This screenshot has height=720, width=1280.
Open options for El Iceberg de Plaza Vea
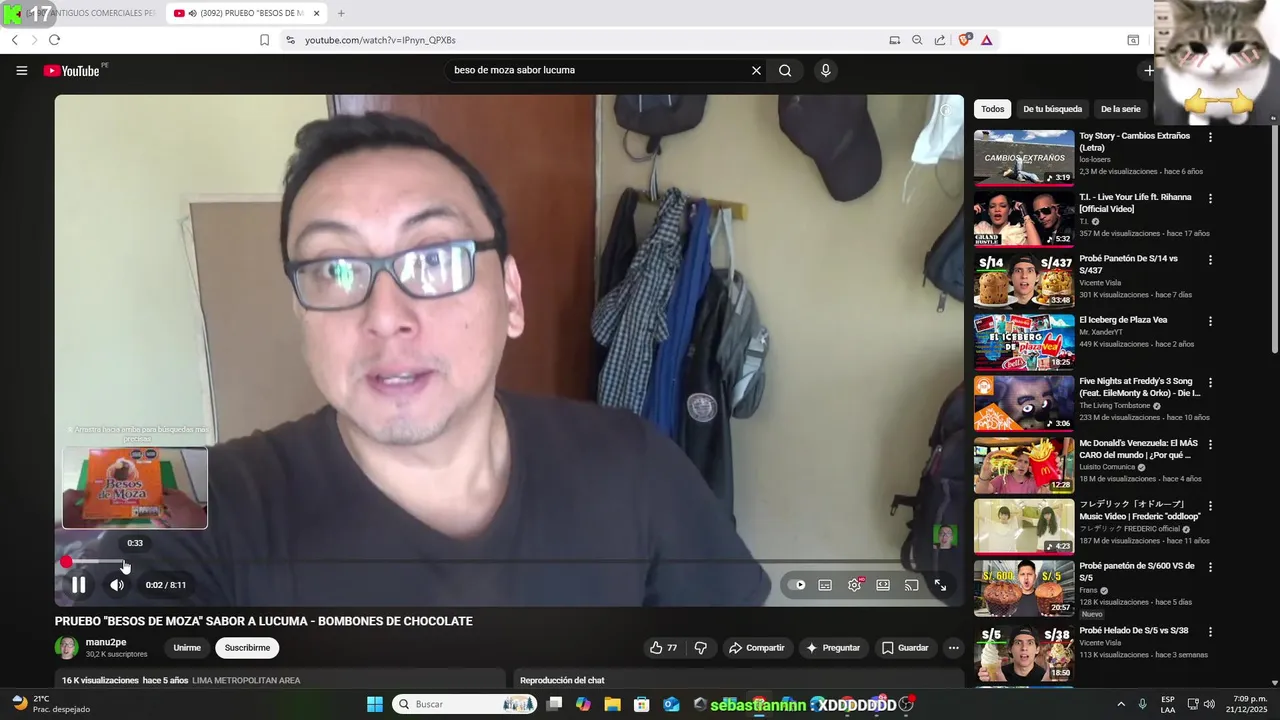point(1210,322)
